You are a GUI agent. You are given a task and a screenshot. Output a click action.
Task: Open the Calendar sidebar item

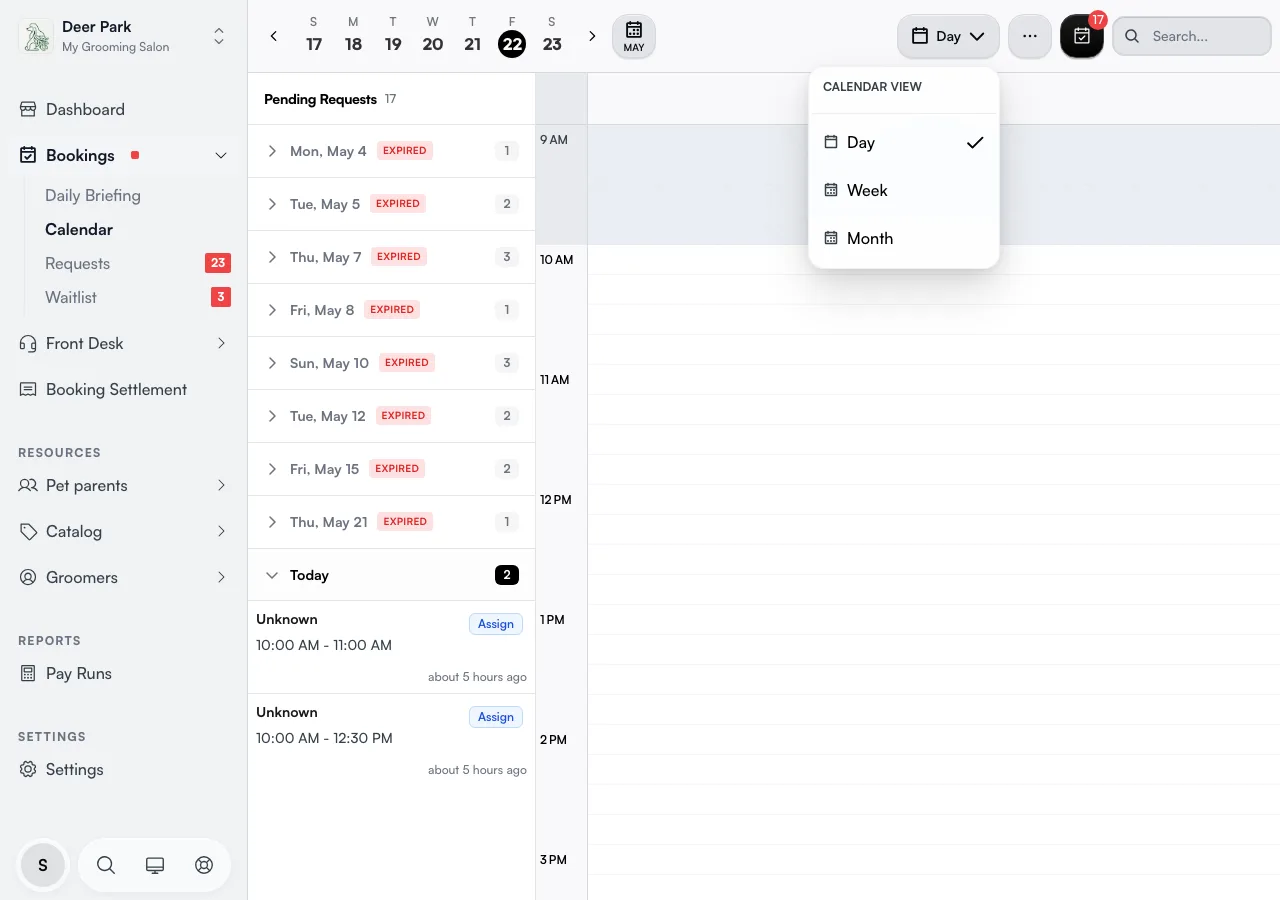click(79, 229)
